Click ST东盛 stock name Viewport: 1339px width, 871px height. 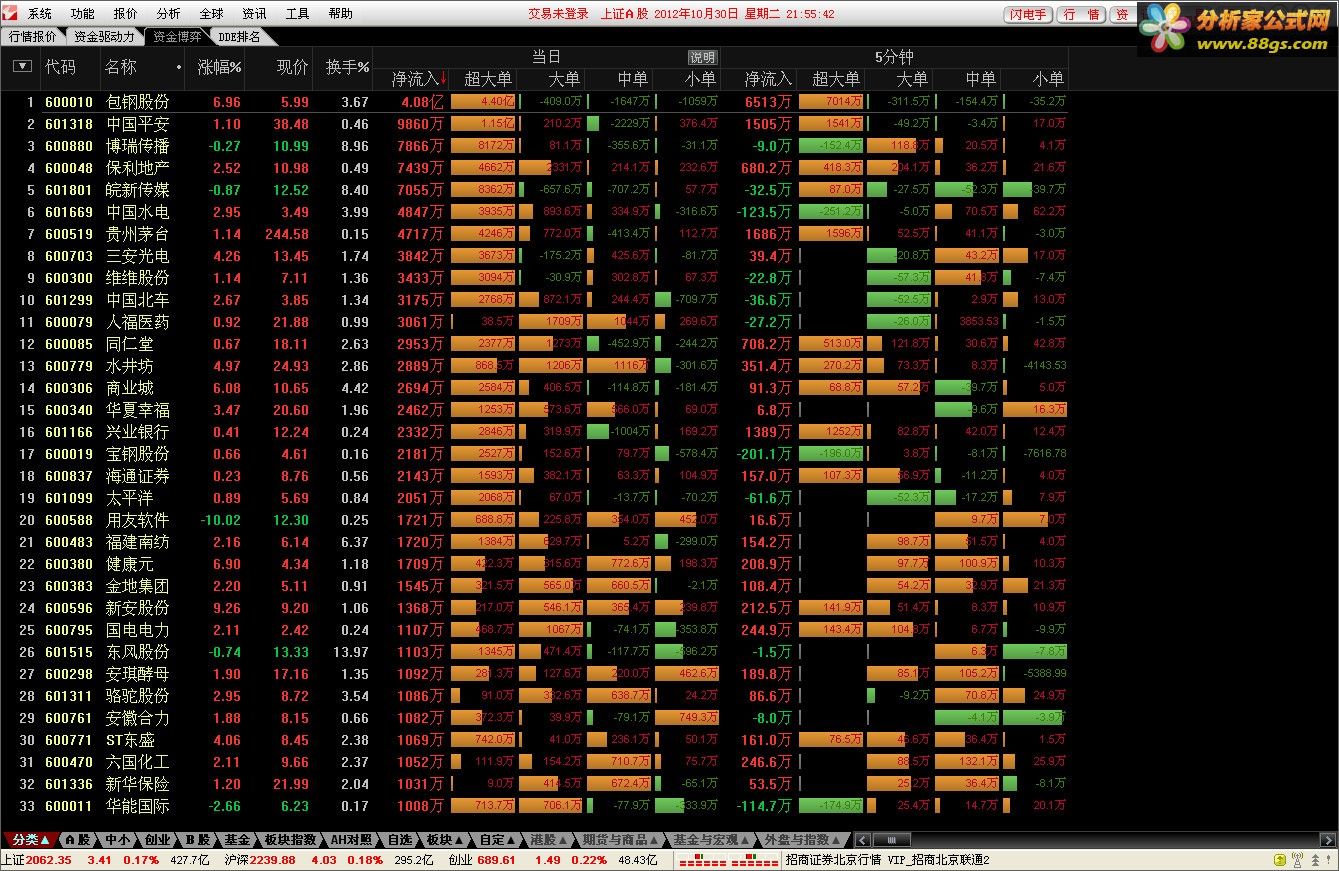pyautogui.click(x=131, y=740)
